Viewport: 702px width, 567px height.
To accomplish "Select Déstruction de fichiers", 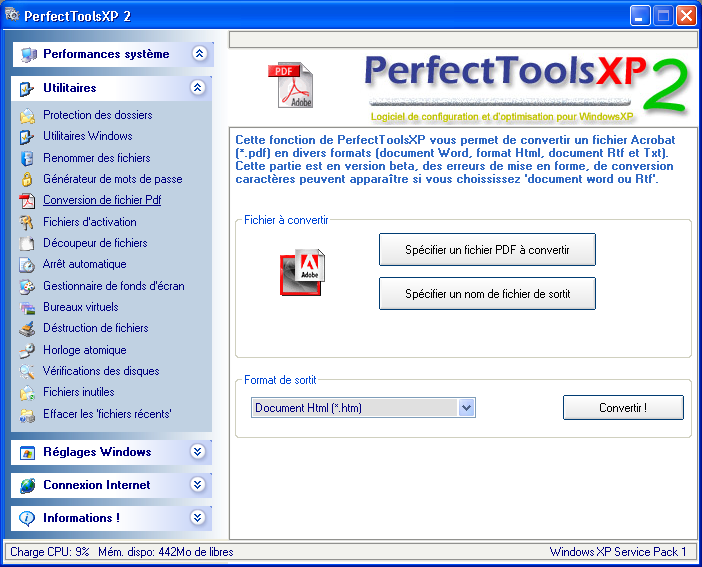I will point(96,328).
